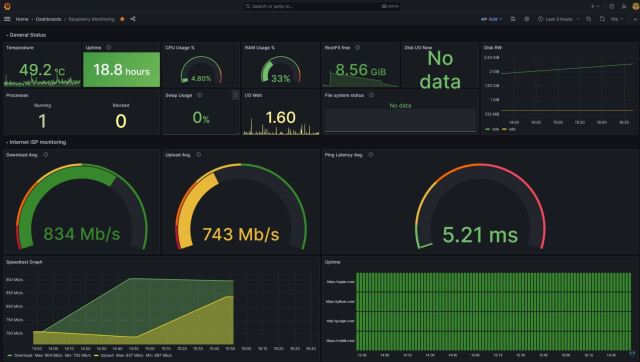Click the Speedtest Graph panel title

tap(24, 262)
